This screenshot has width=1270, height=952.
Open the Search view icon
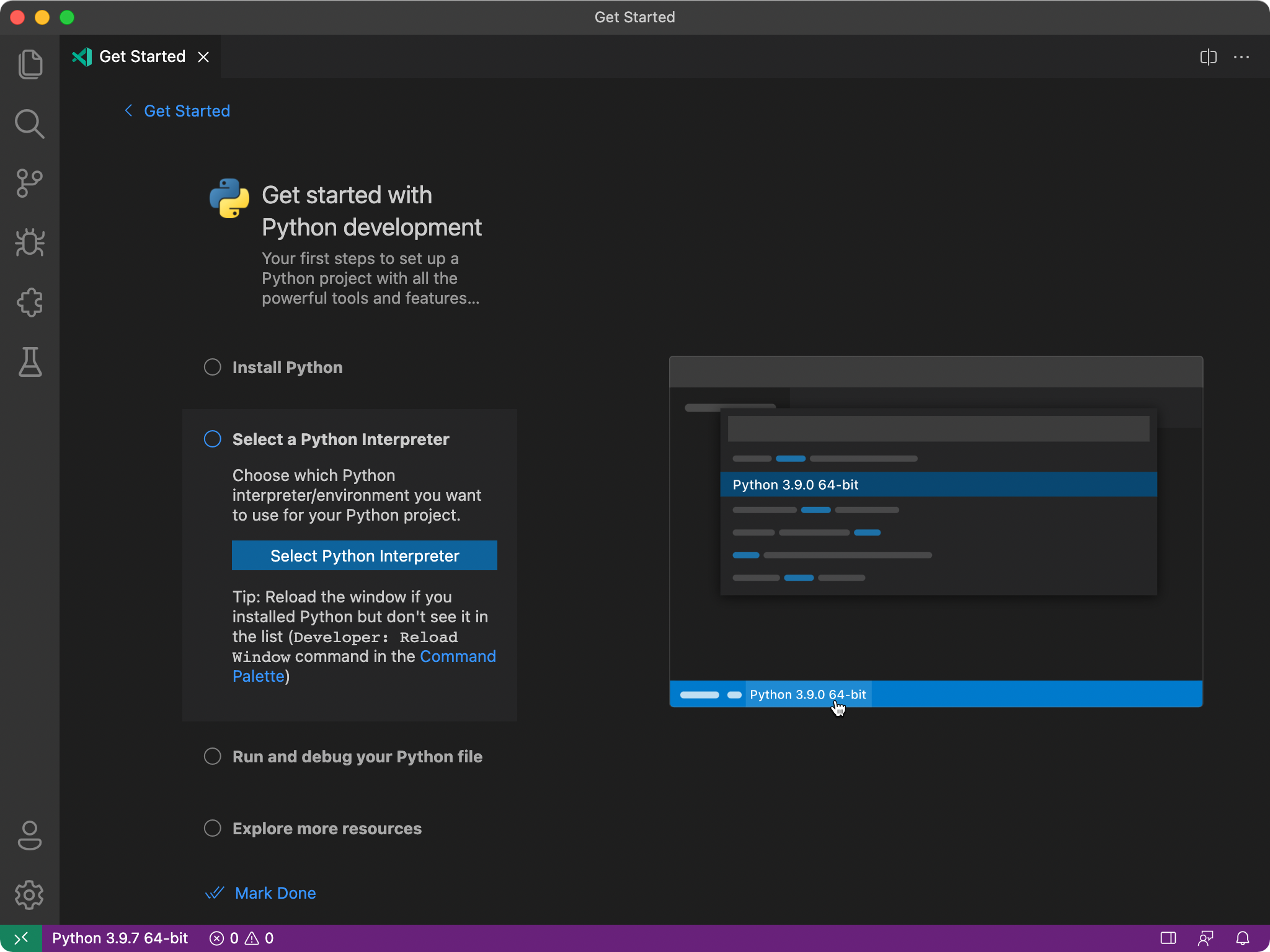point(30,124)
